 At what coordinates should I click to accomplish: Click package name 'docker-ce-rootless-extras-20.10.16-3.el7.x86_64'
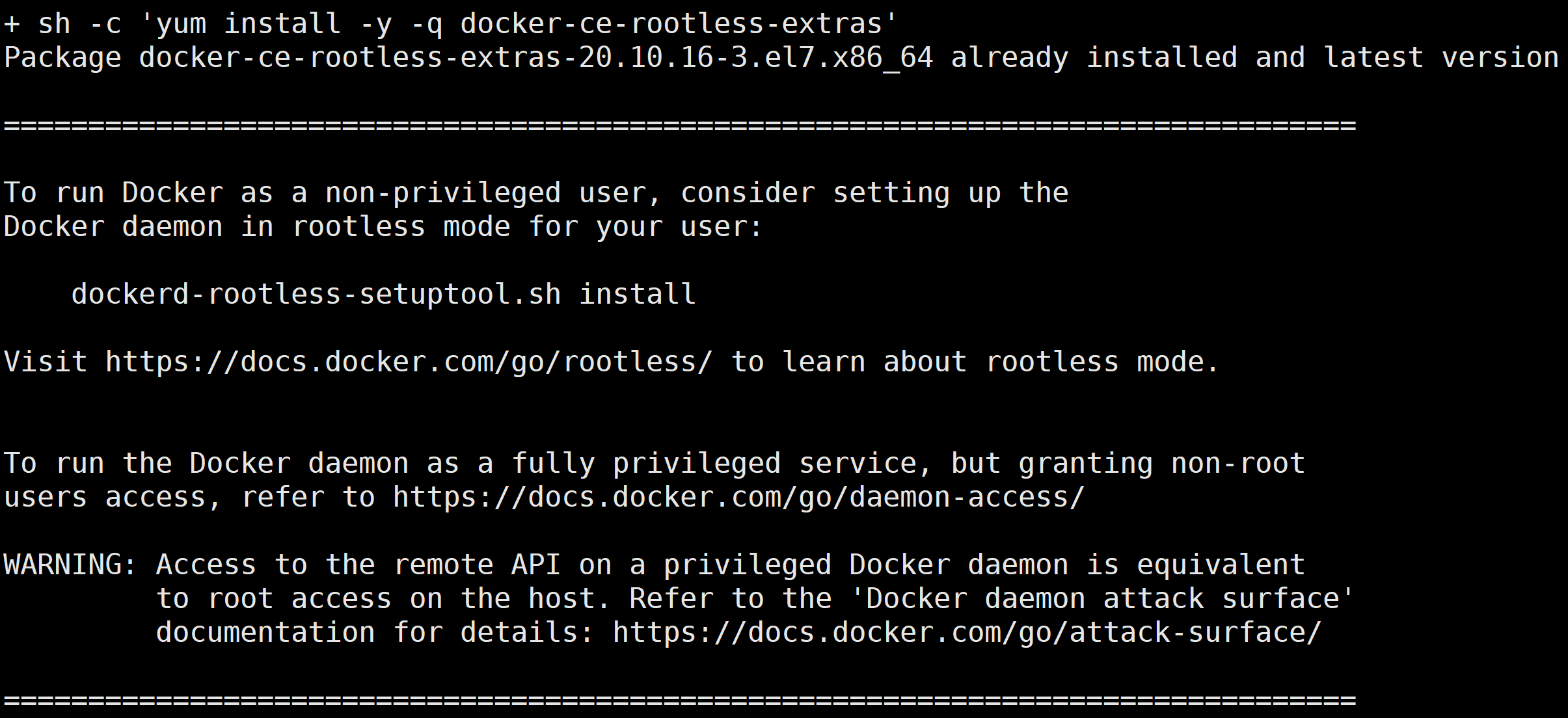[536, 58]
